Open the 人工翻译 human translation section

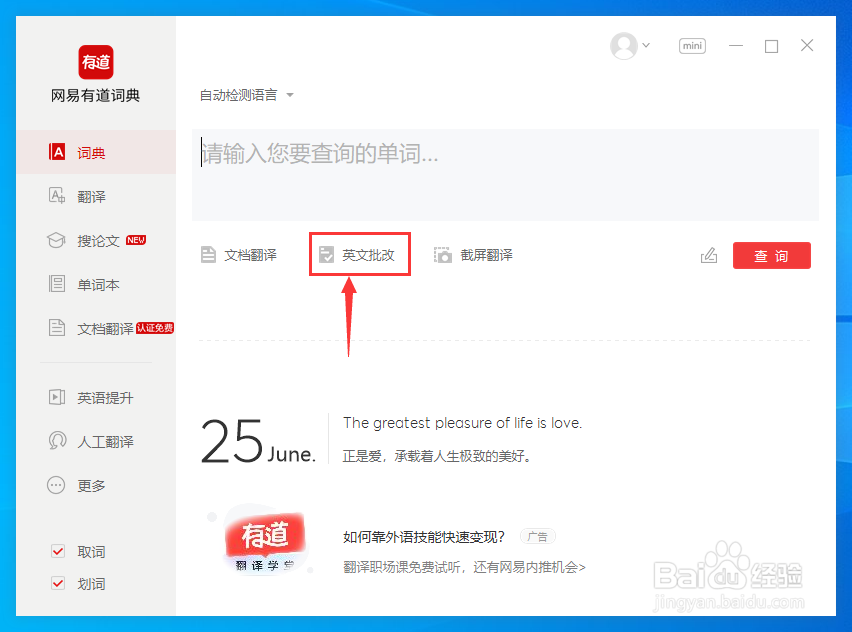coord(96,441)
